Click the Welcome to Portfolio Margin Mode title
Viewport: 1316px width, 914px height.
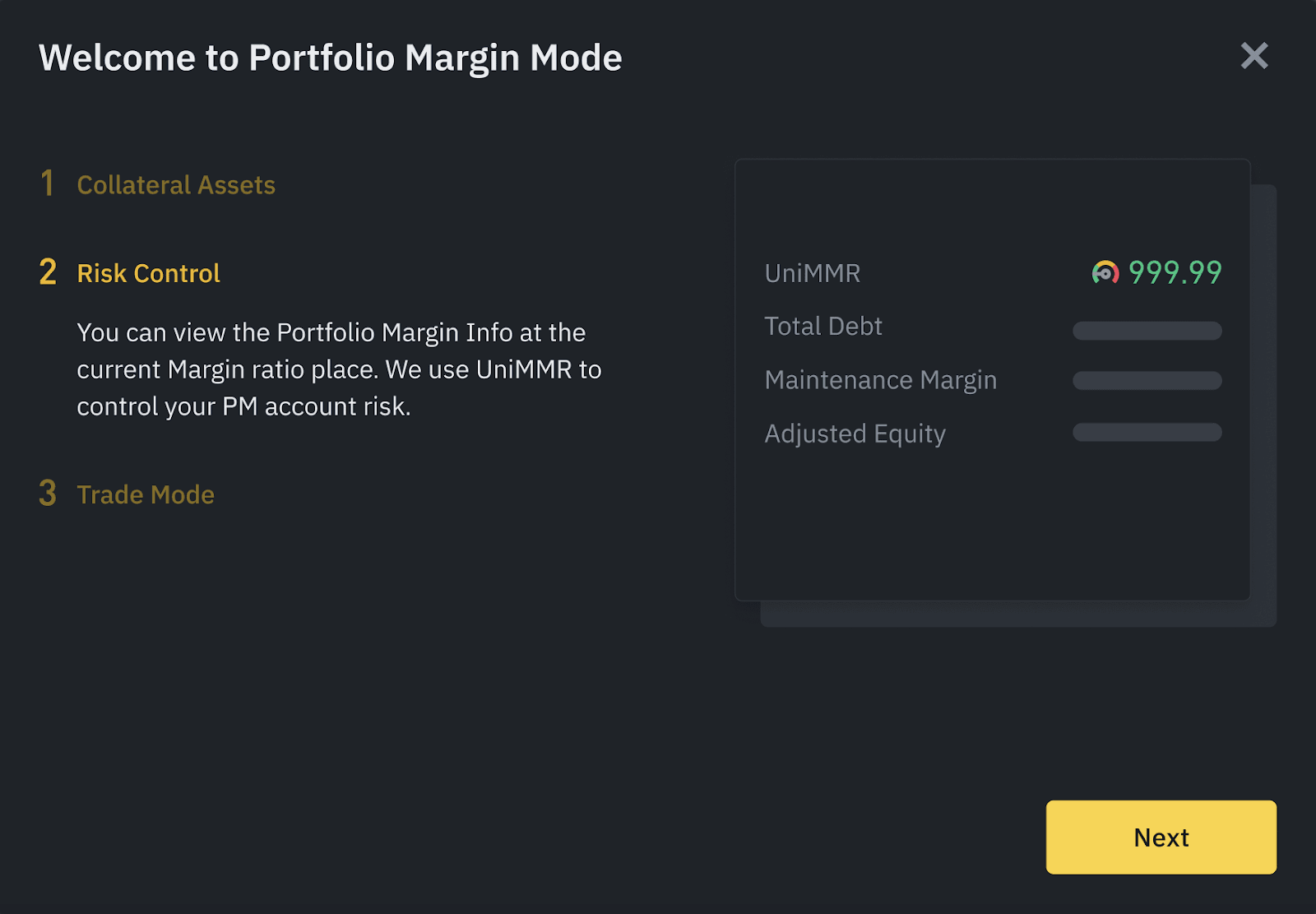tap(330, 58)
